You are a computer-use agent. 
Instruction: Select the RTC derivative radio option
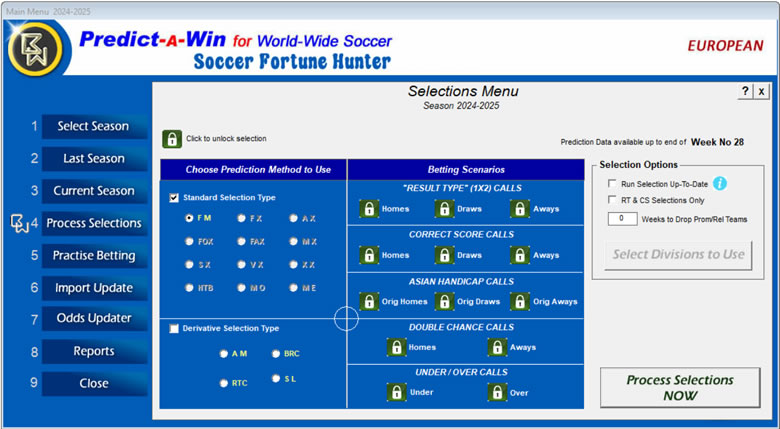coord(224,383)
